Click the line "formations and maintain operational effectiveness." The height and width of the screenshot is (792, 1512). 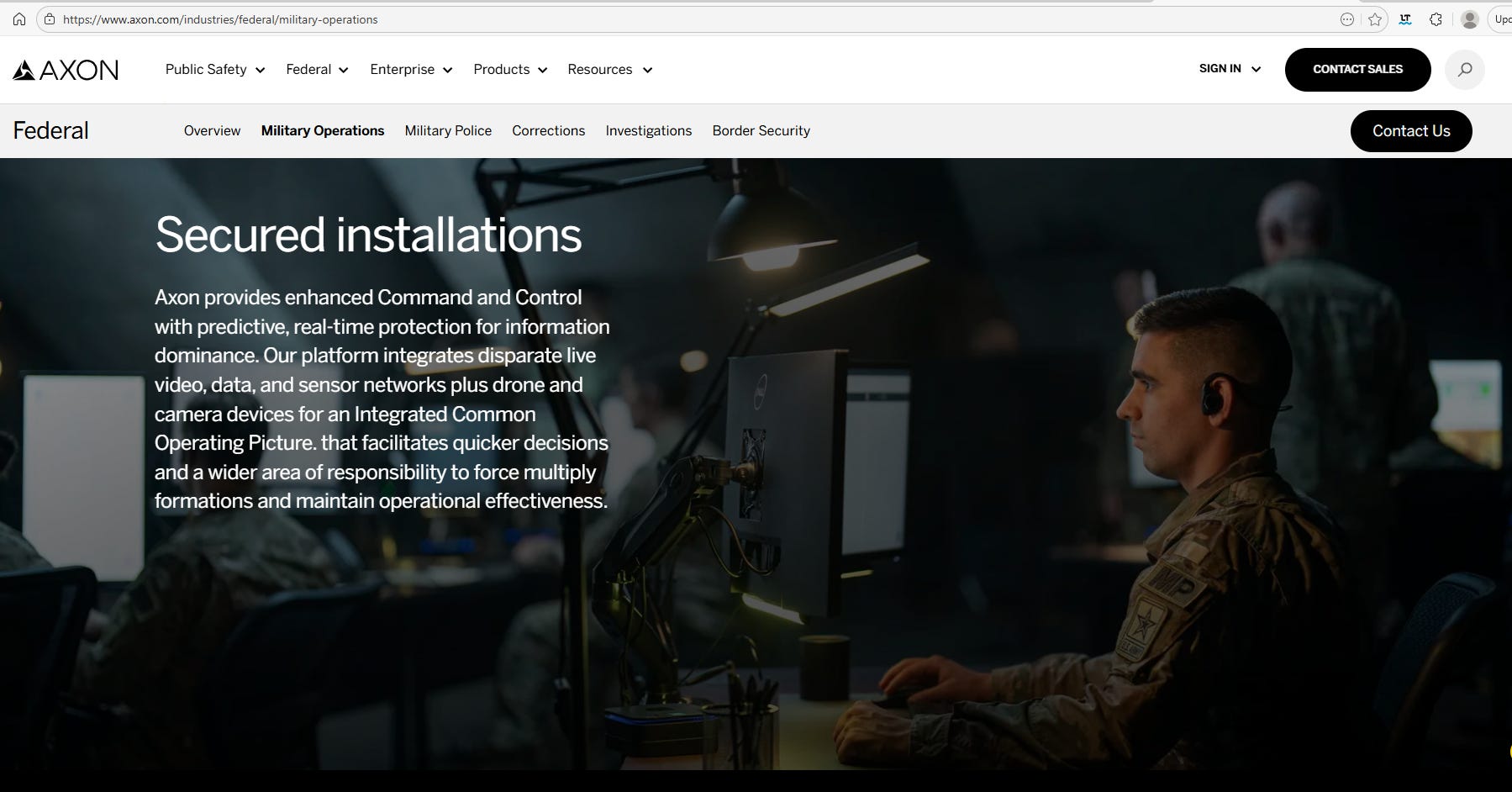(x=381, y=501)
